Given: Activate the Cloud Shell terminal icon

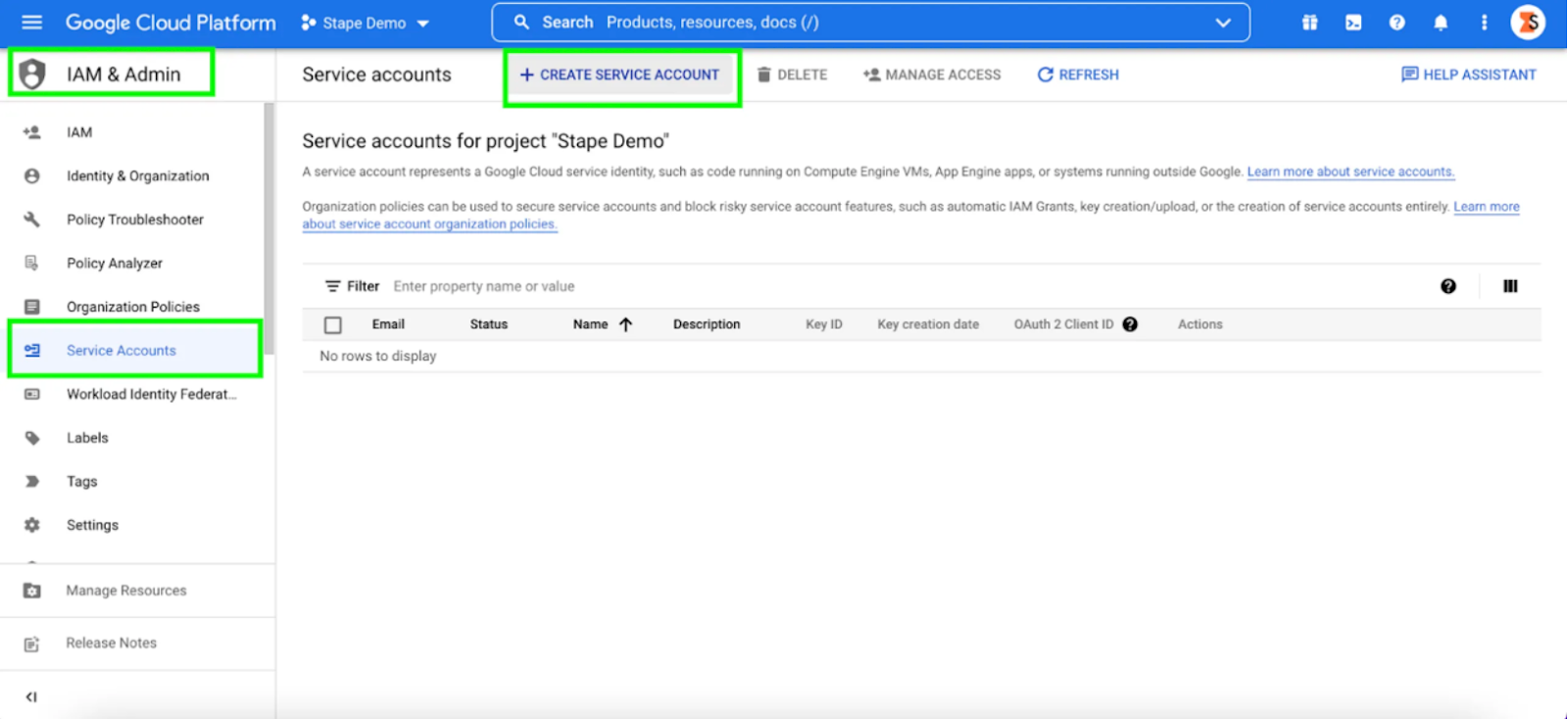Looking at the screenshot, I should [1353, 23].
